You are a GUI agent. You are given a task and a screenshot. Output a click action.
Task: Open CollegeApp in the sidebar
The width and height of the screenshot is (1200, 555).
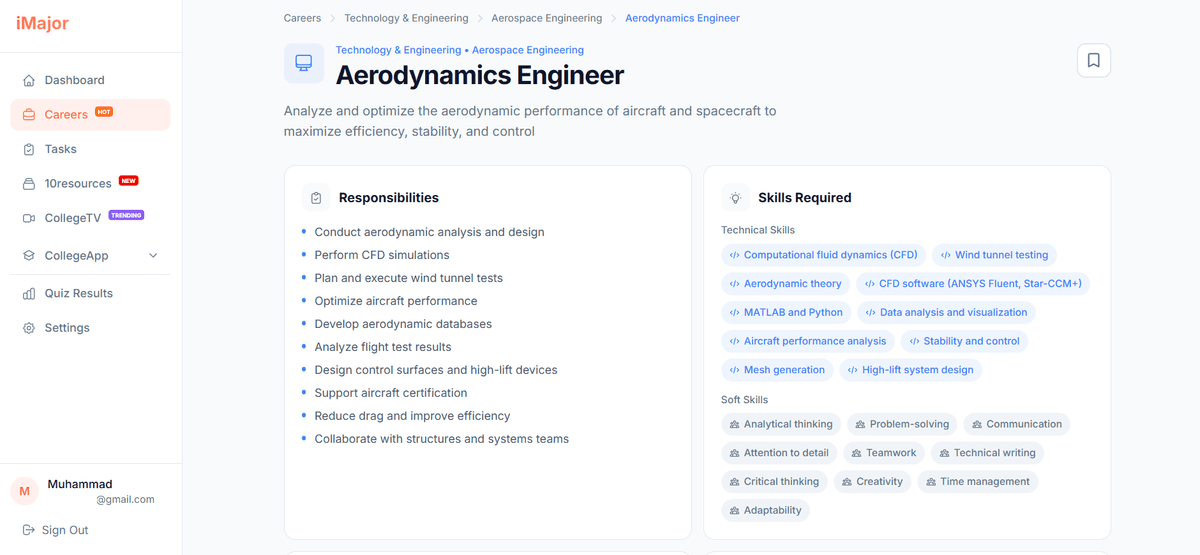click(76, 256)
